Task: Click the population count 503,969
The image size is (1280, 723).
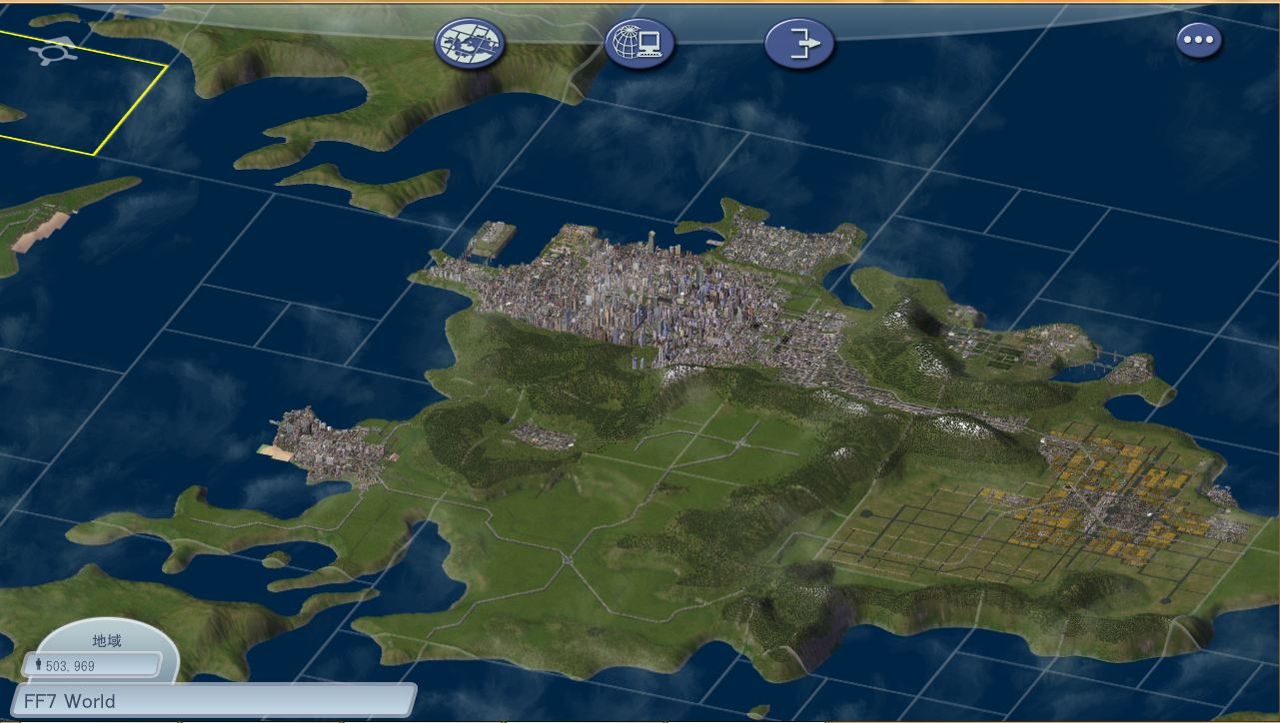Action: 92,665
